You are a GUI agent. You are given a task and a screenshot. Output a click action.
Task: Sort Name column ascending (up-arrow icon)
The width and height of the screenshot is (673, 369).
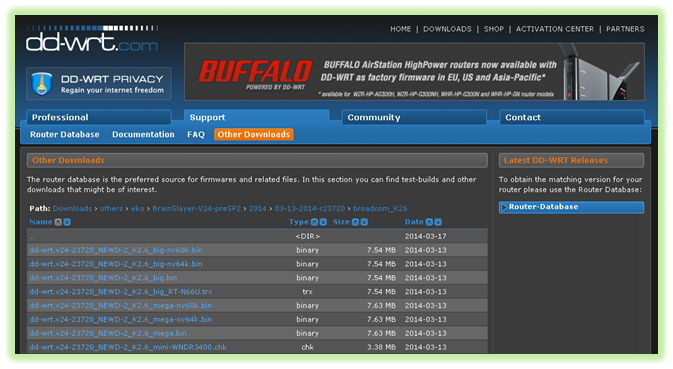pyautogui.click(x=67, y=222)
